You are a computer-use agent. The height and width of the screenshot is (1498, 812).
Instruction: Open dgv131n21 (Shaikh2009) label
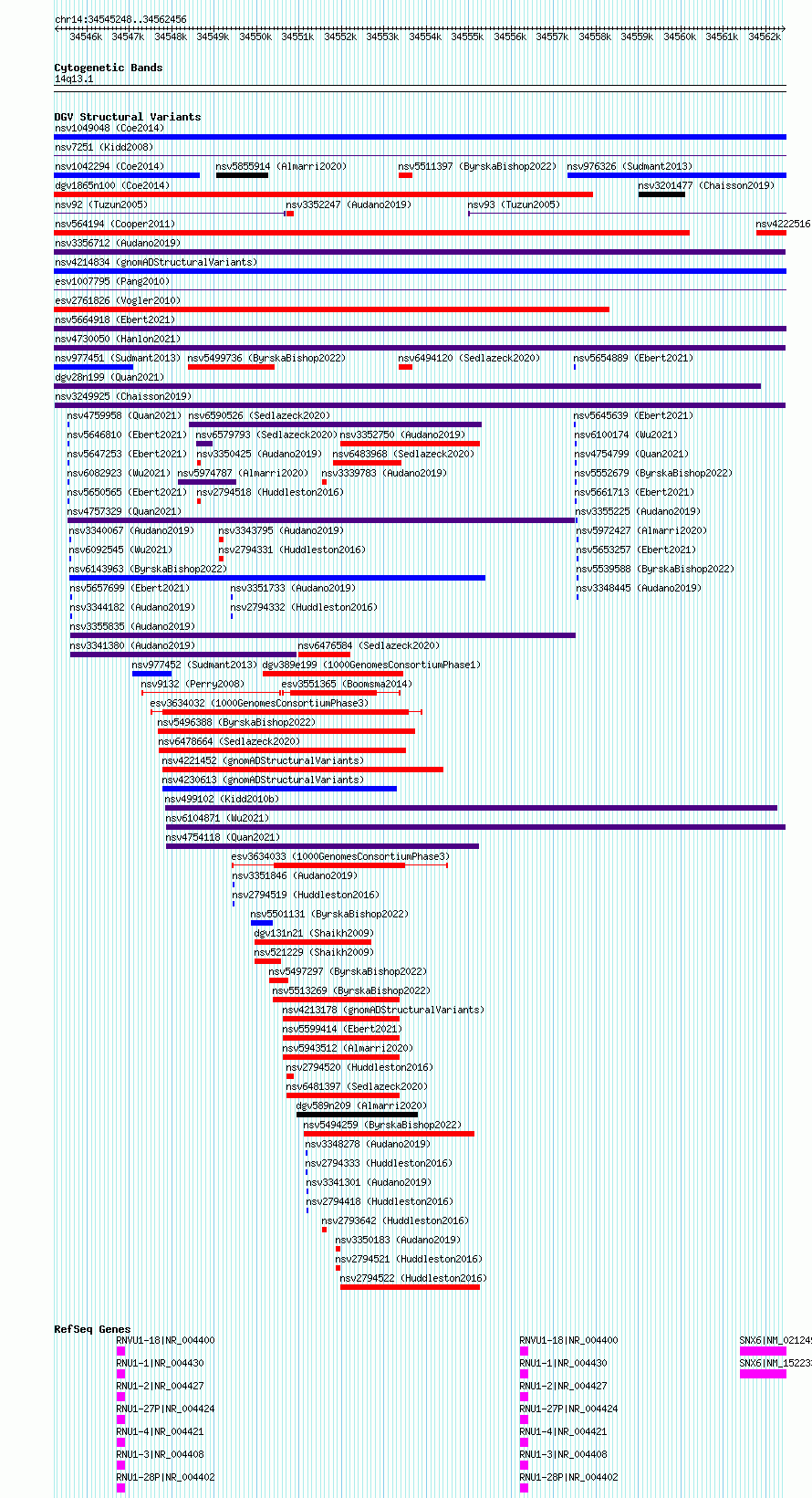(314, 933)
